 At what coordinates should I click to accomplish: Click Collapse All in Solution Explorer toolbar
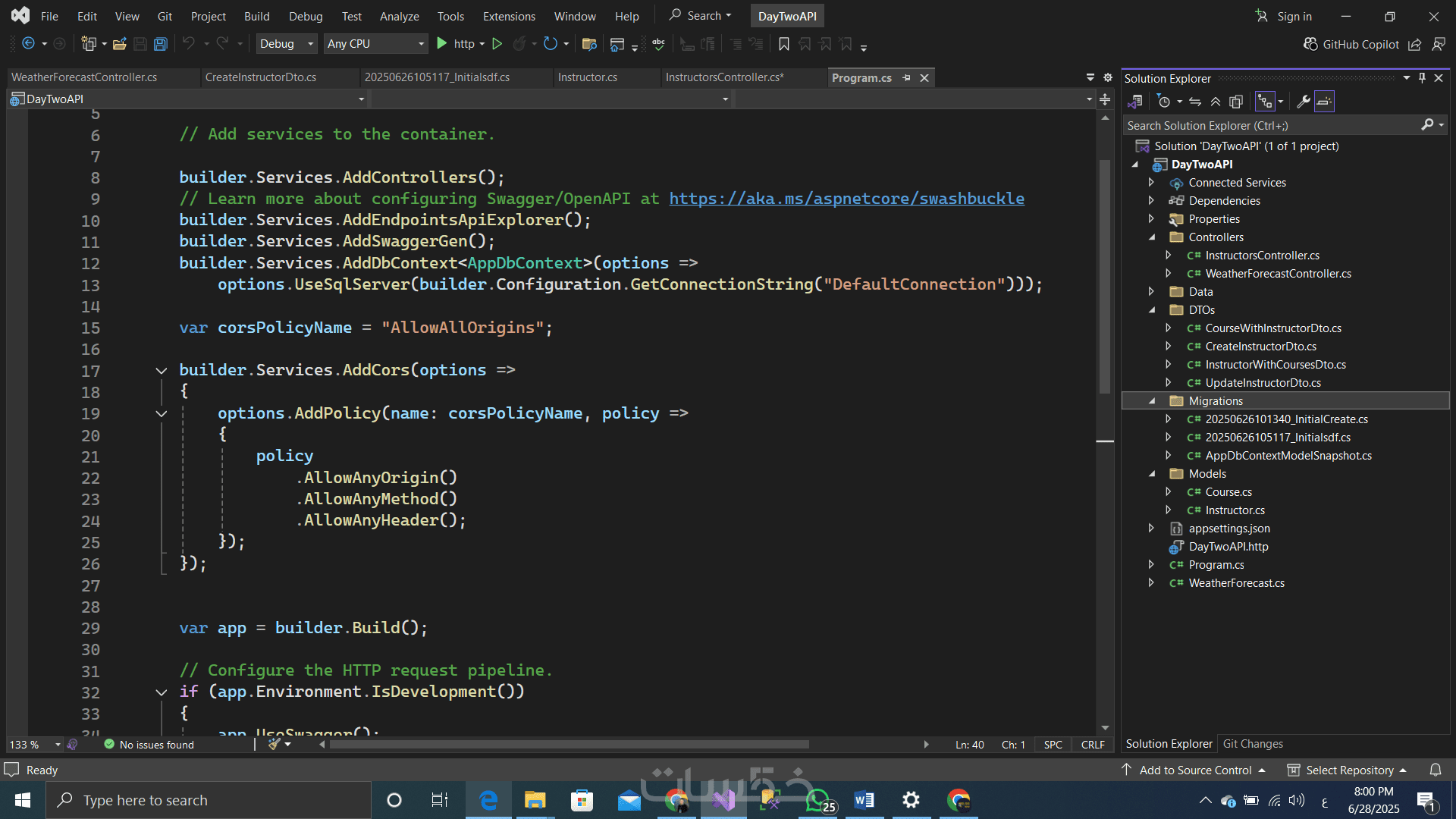coord(1216,102)
